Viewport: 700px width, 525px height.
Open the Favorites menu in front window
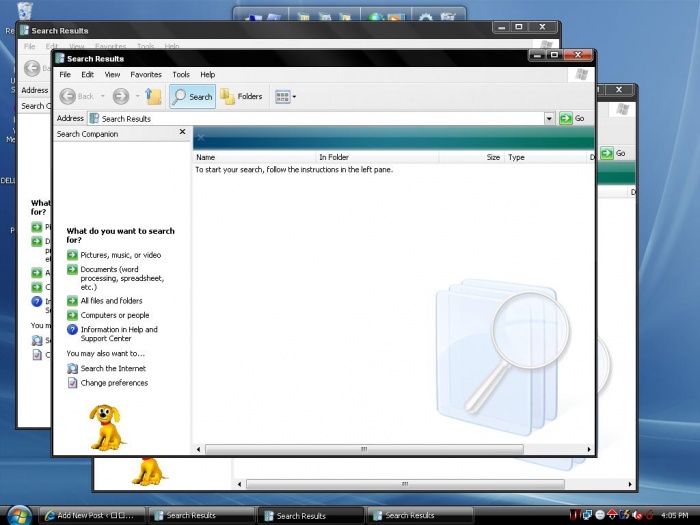(146, 75)
